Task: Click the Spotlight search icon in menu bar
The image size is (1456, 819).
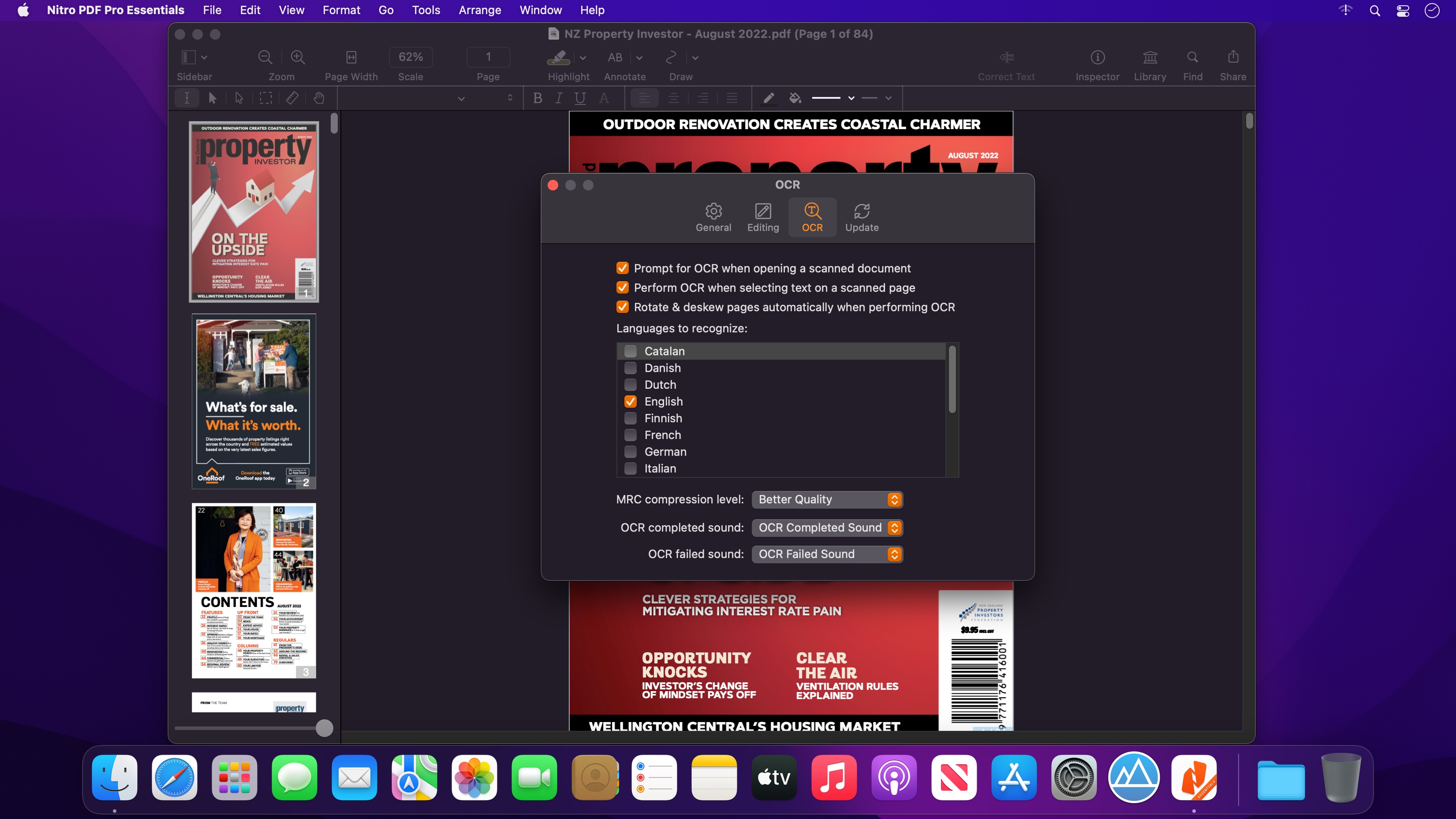Action: click(1374, 10)
